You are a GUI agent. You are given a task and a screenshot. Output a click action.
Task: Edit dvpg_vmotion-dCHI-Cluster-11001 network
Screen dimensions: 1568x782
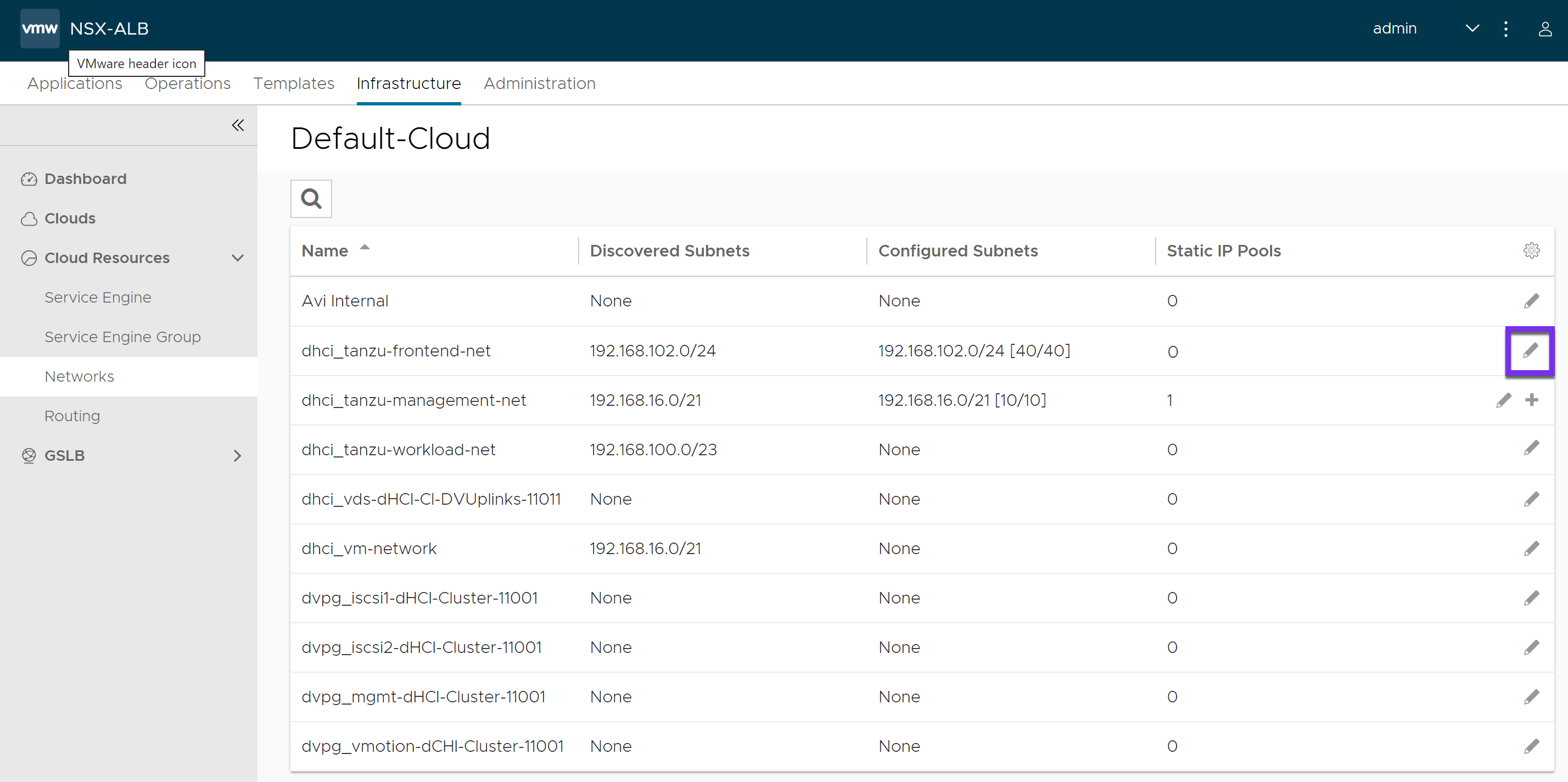[1531, 746]
